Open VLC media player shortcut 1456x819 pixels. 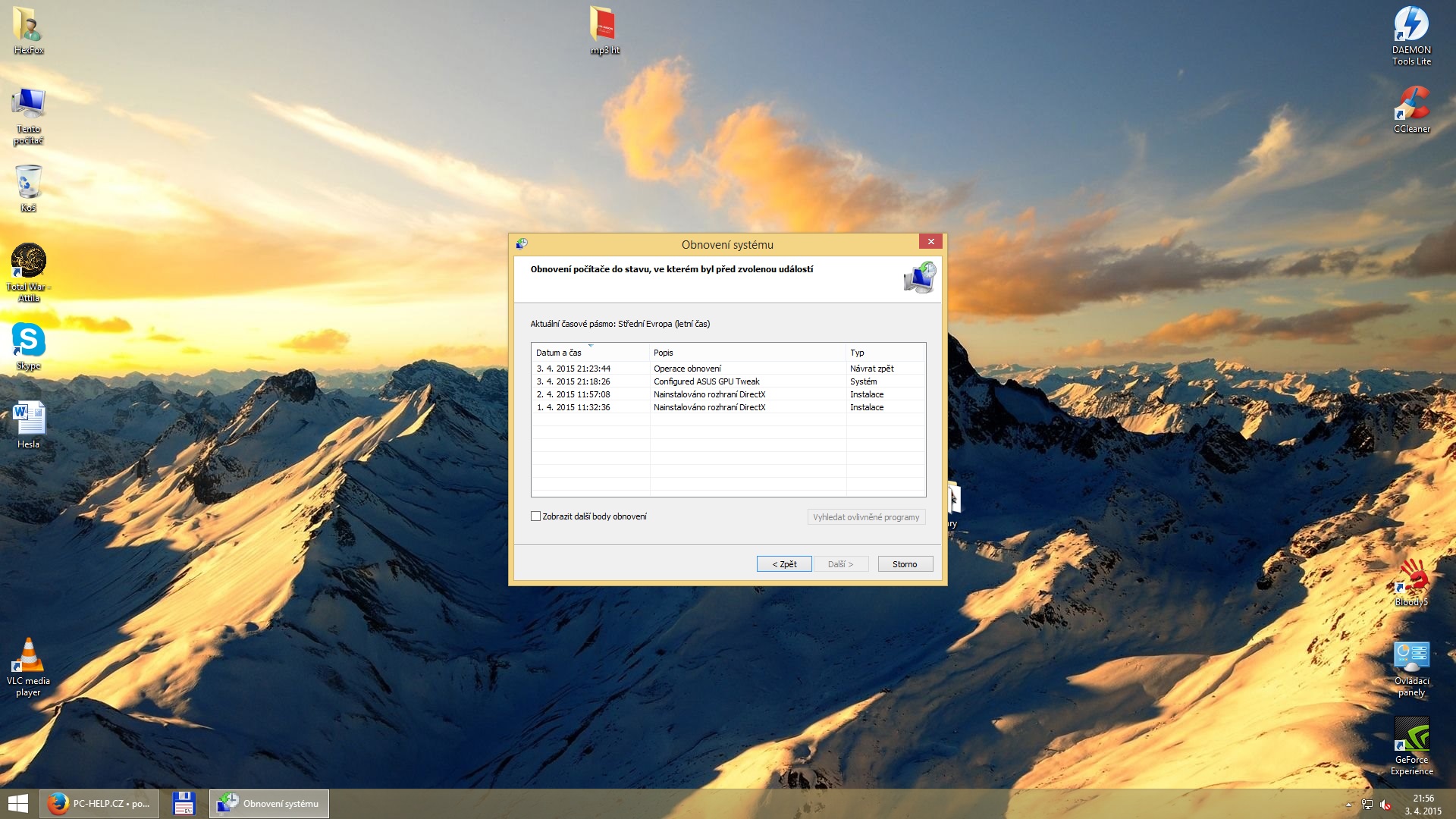click(28, 656)
